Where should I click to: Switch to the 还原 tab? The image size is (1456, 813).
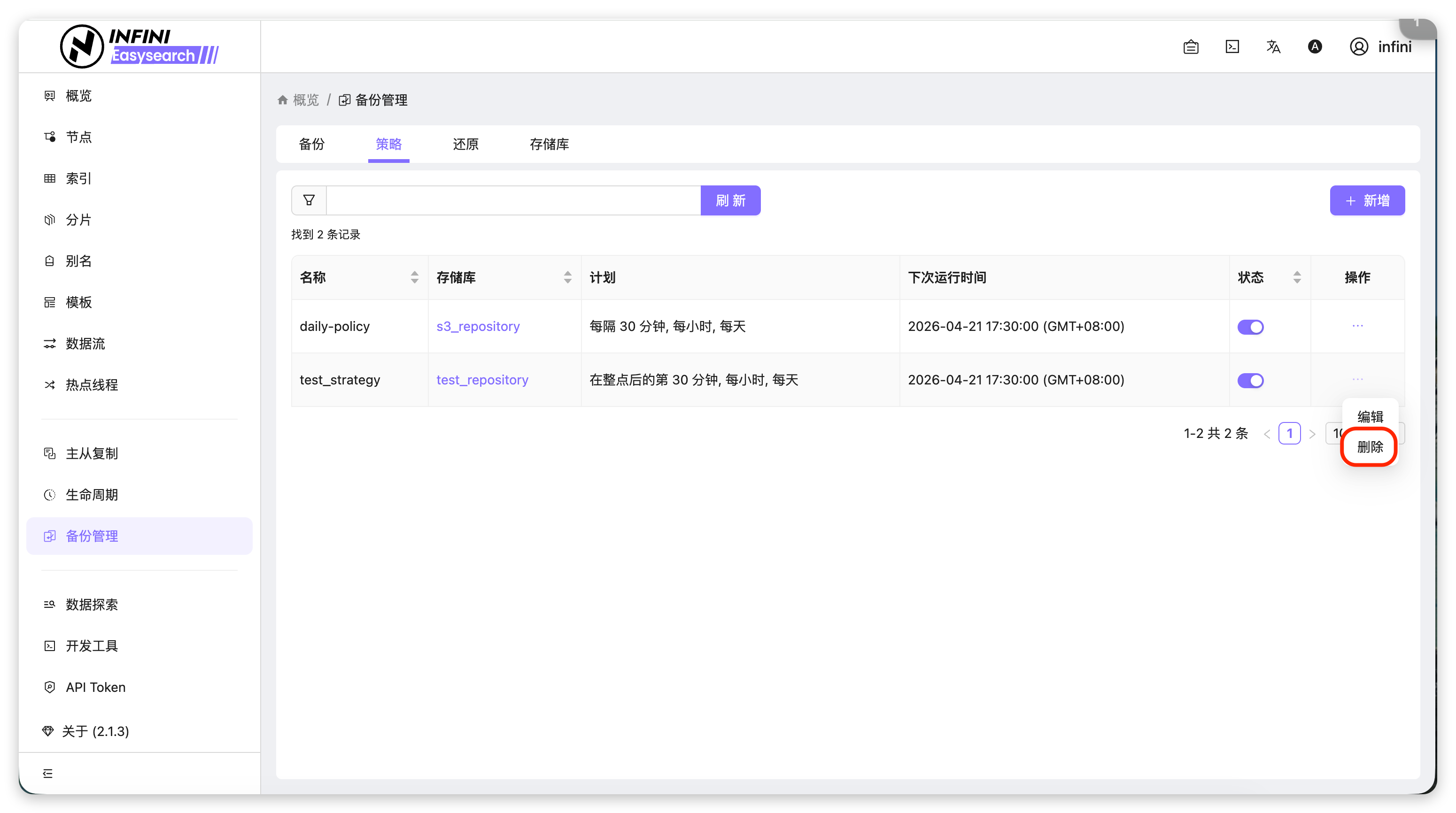point(465,144)
